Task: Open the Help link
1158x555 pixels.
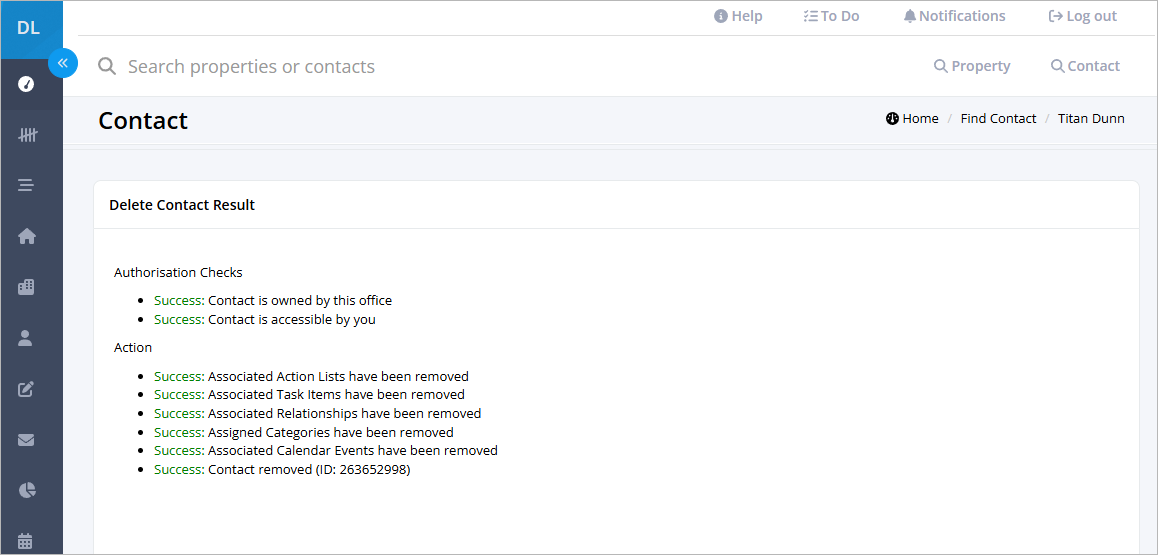Action: [x=738, y=16]
